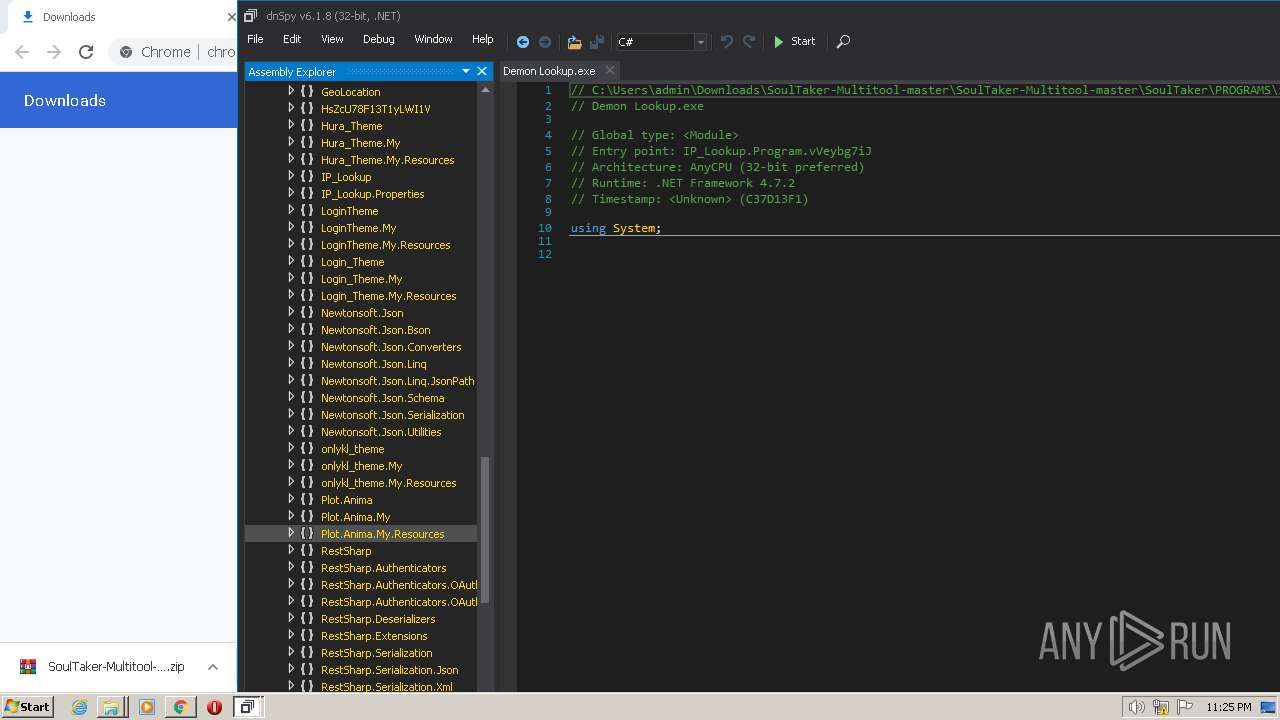Open file with the folder toolbar icon
1280x720 pixels.
[x=574, y=42]
